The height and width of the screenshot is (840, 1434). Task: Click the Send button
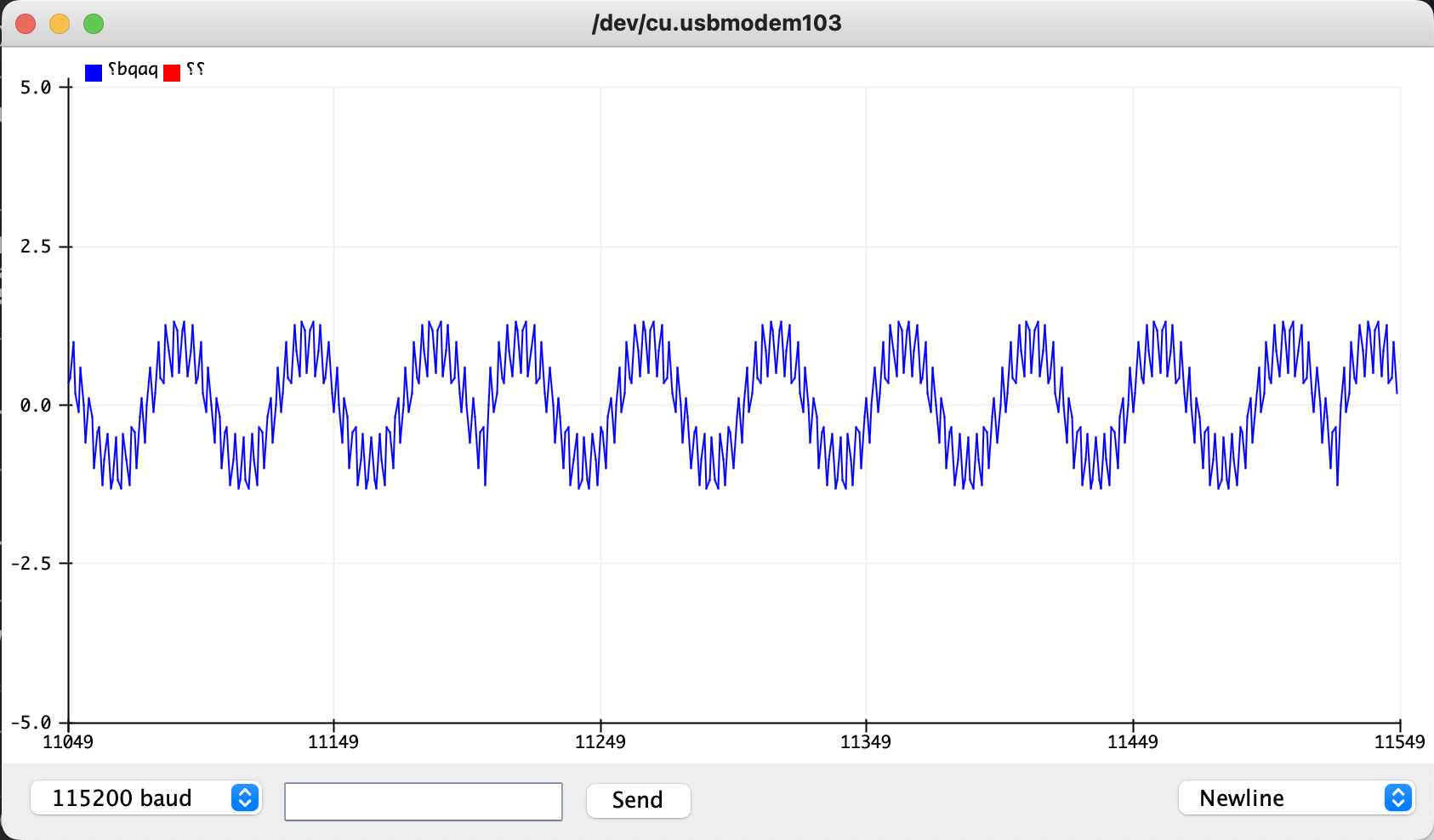pyautogui.click(x=638, y=800)
